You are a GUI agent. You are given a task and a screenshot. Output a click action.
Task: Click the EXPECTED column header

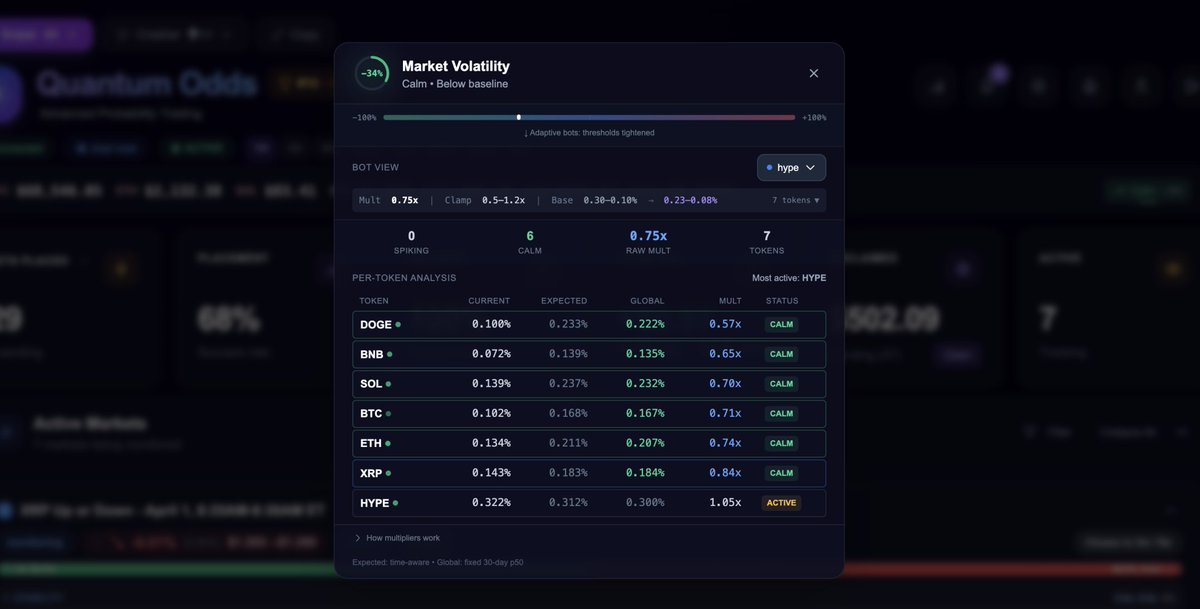tap(564, 301)
